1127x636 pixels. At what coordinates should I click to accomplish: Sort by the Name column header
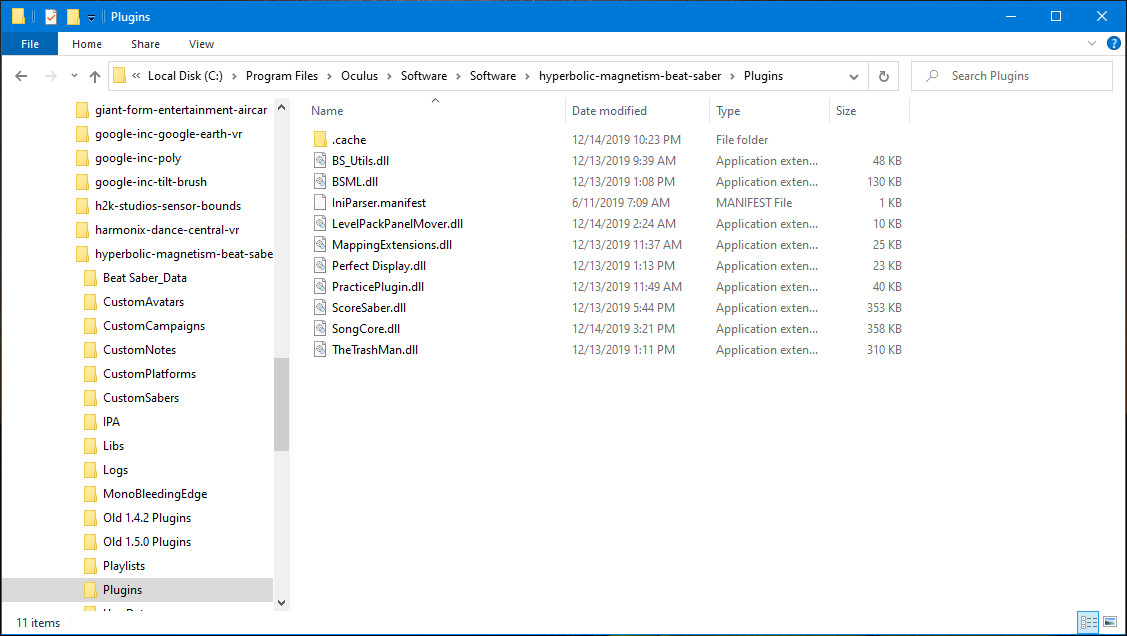tap(327, 111)
